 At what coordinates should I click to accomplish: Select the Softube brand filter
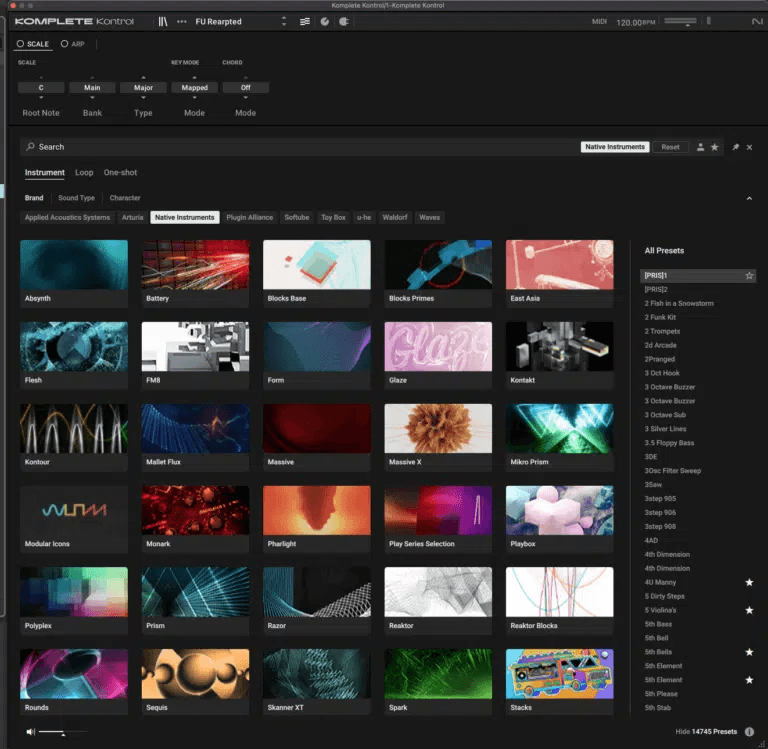[x=297, y=217]
